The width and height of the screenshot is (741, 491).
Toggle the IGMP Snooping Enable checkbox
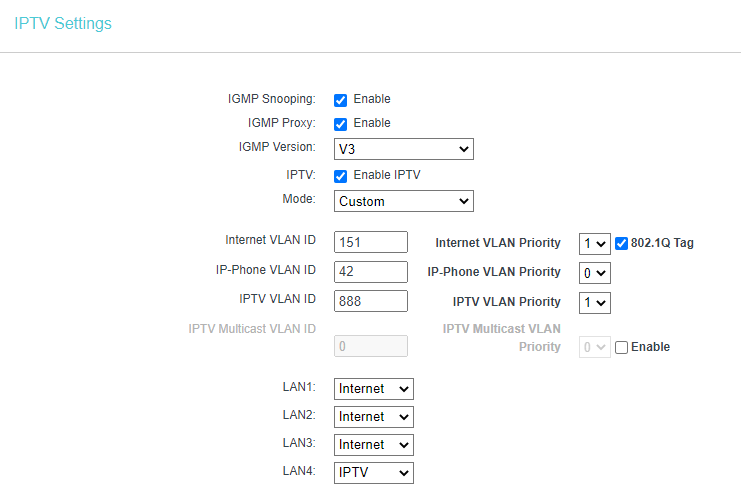[x=340, y=100]
